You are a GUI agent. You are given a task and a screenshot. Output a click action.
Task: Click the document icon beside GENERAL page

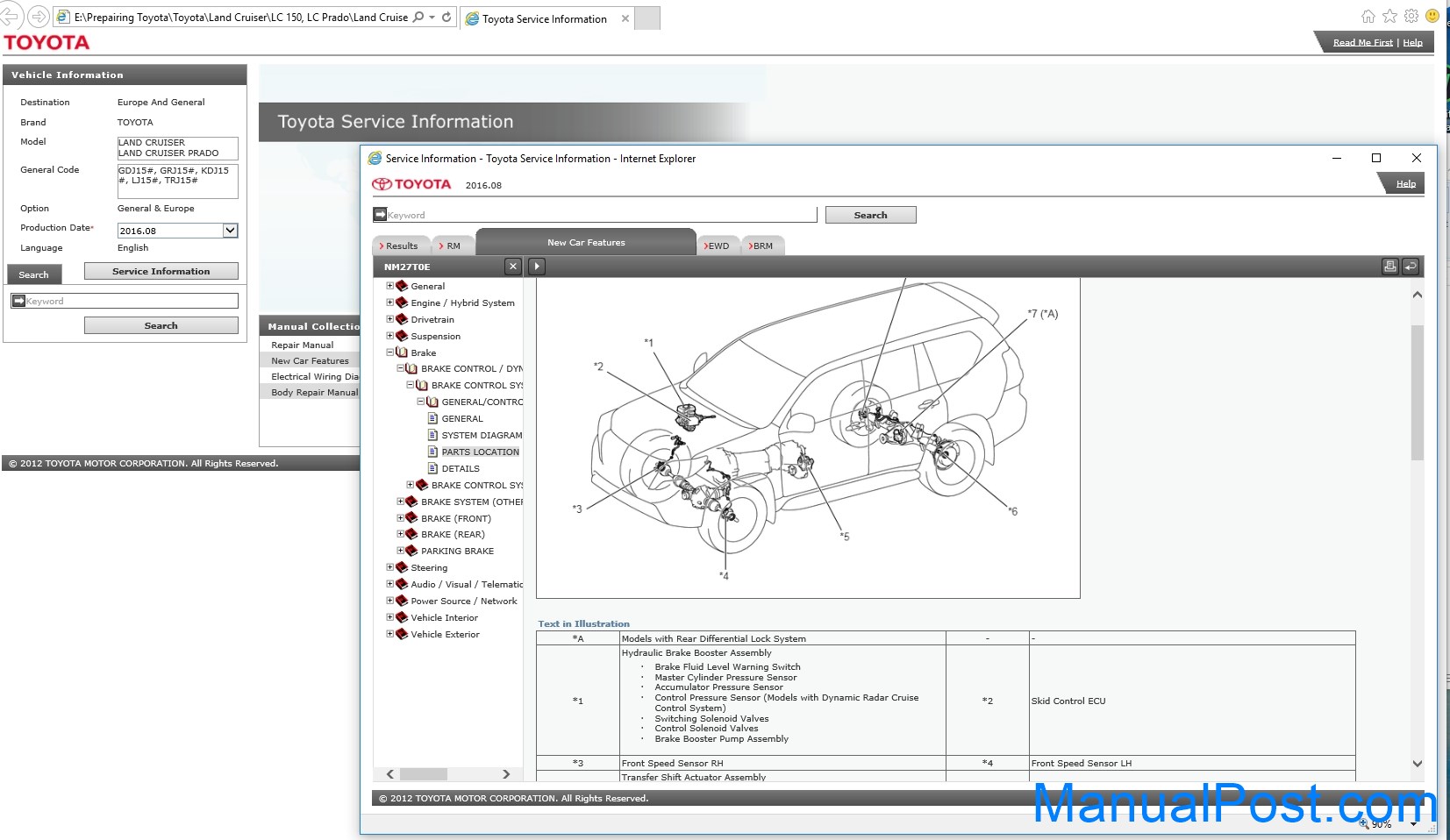pyautogui.click(x=432, y=418)
